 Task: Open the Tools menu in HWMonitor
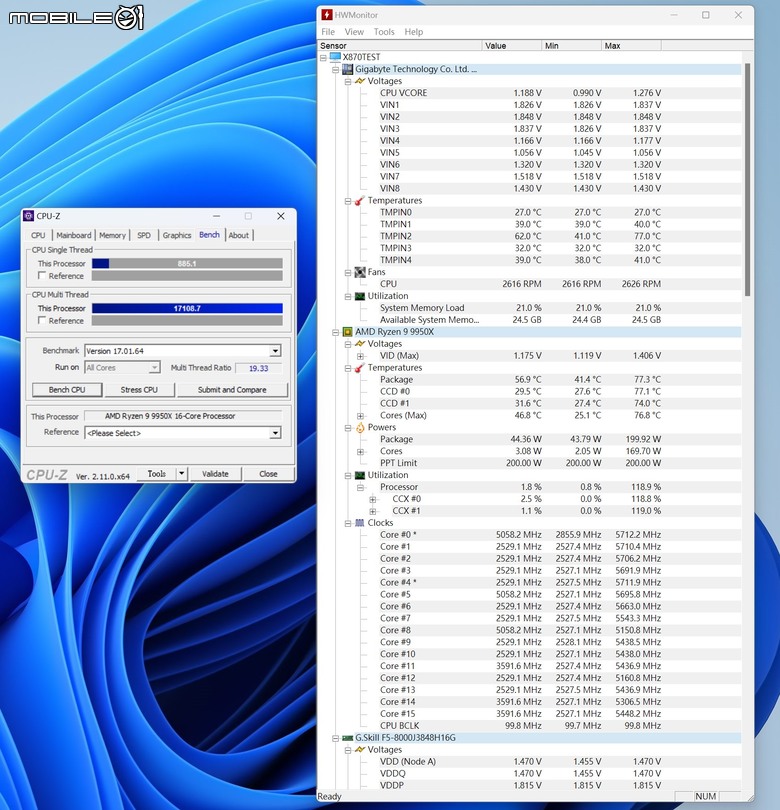coord(384,32)
